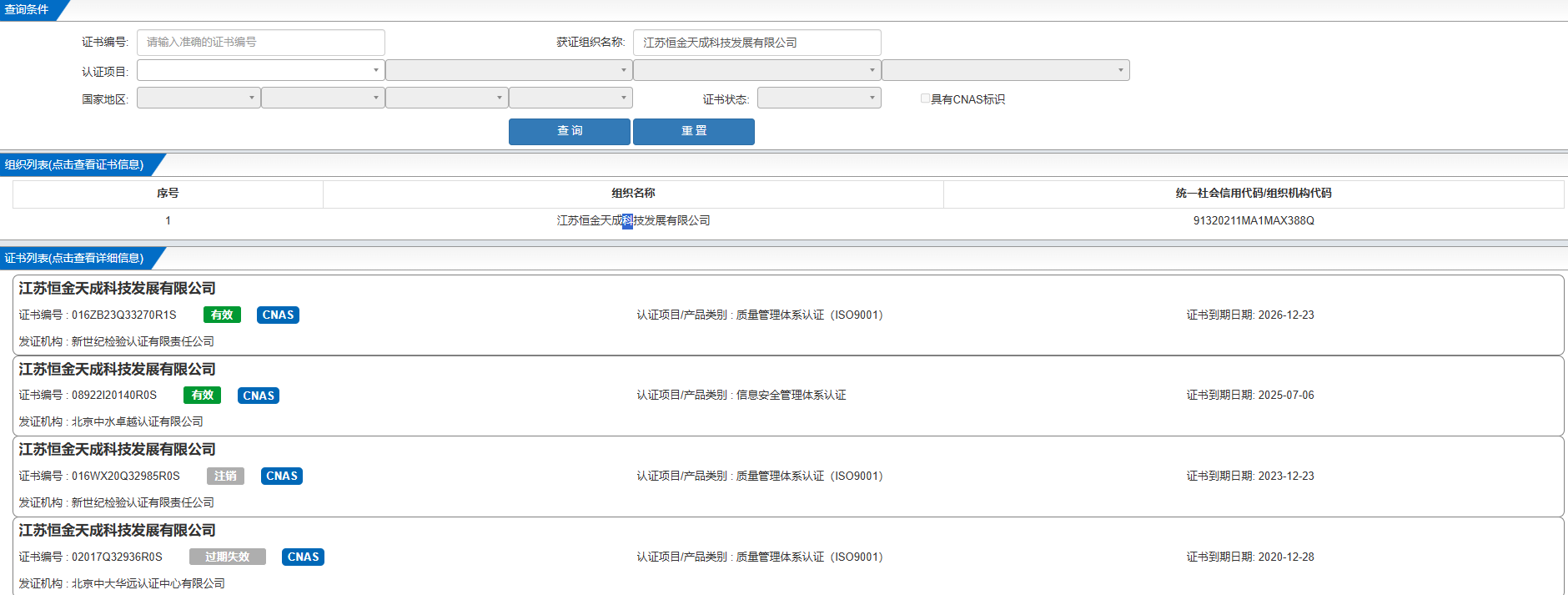Screen dimensions: 1568x595
Task: Click the company title of the first certificate card
Action: coord(117,289)
